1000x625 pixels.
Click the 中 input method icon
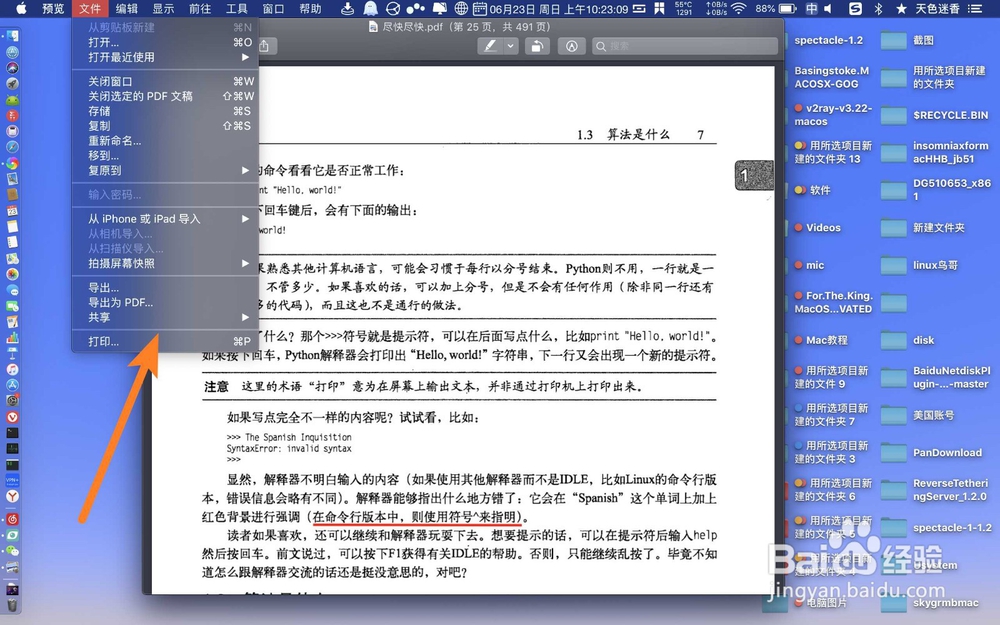(811, 8)
